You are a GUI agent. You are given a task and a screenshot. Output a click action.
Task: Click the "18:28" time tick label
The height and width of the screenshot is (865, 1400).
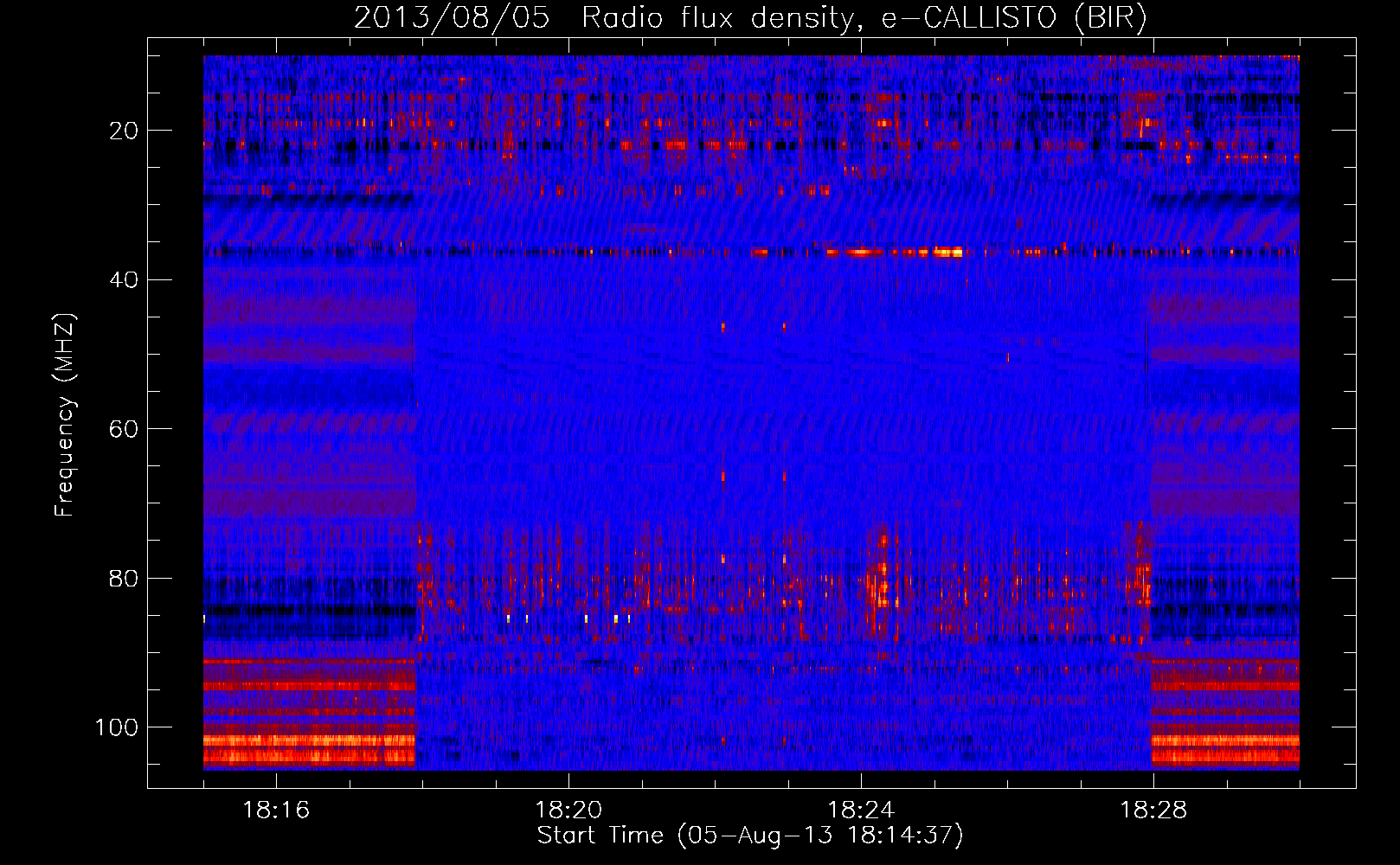click(x=1153, y=811)
